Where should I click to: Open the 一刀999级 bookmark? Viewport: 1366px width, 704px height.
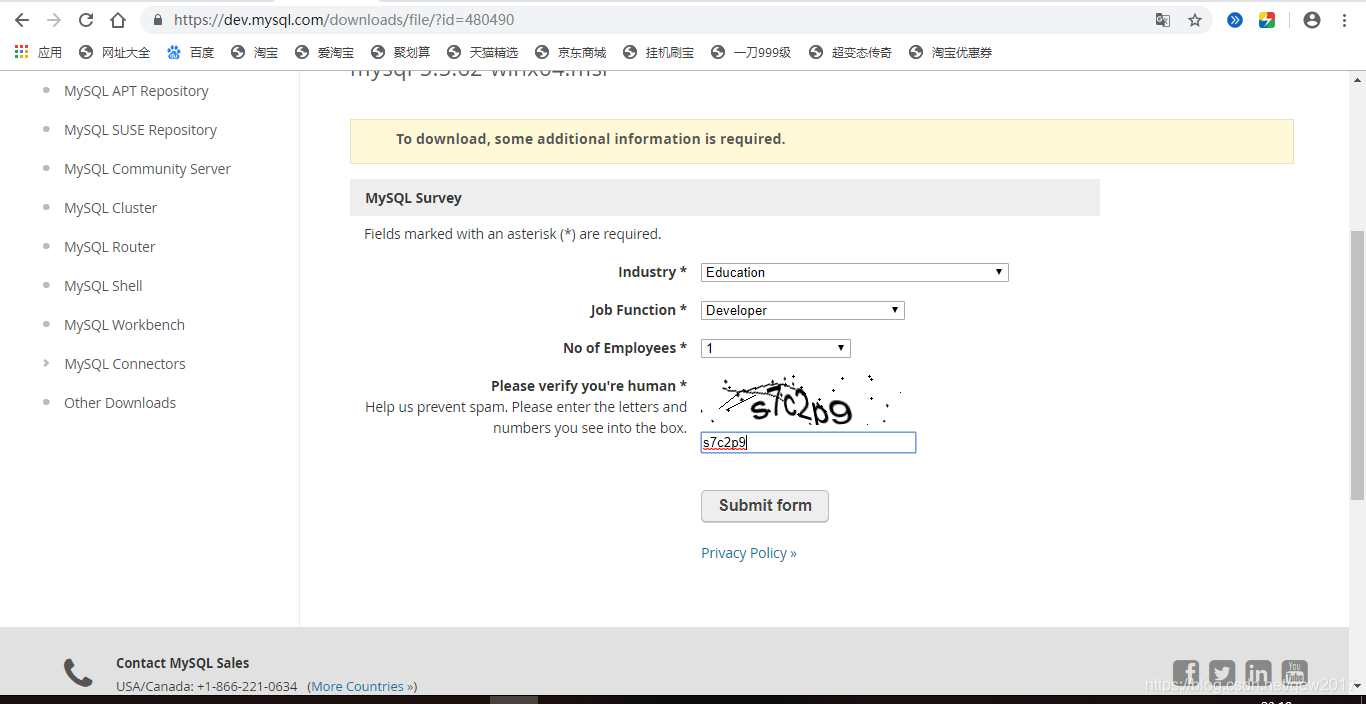coord(750,52)
